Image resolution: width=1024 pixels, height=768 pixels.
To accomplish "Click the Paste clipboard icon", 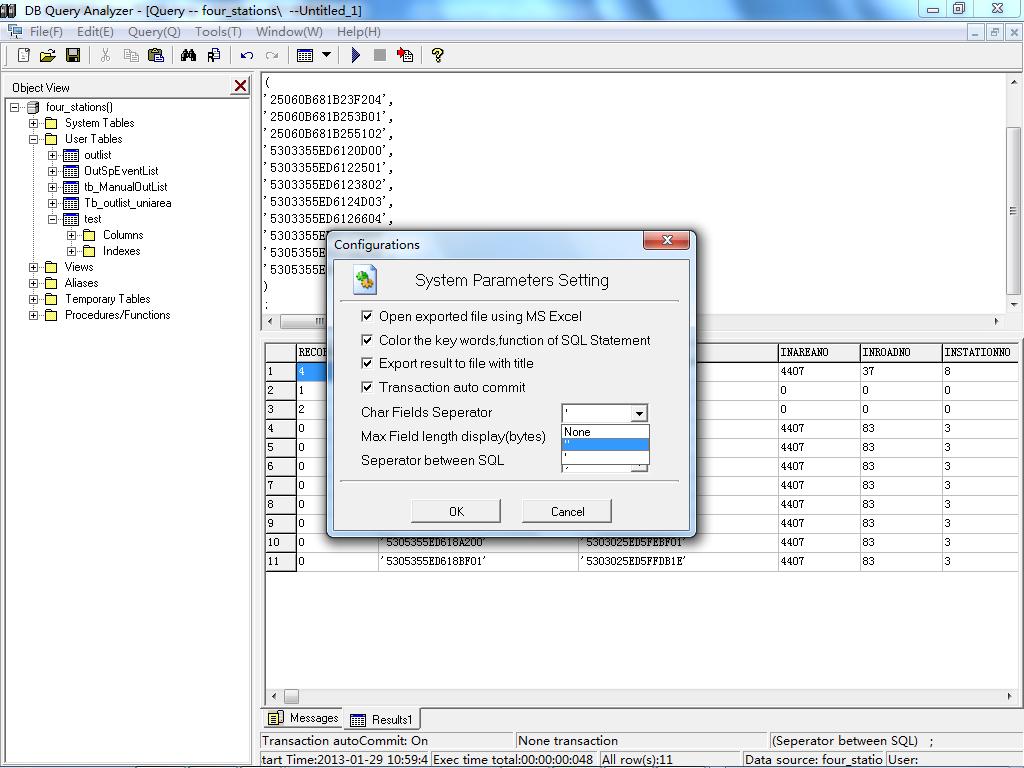I will click(156, 55).
